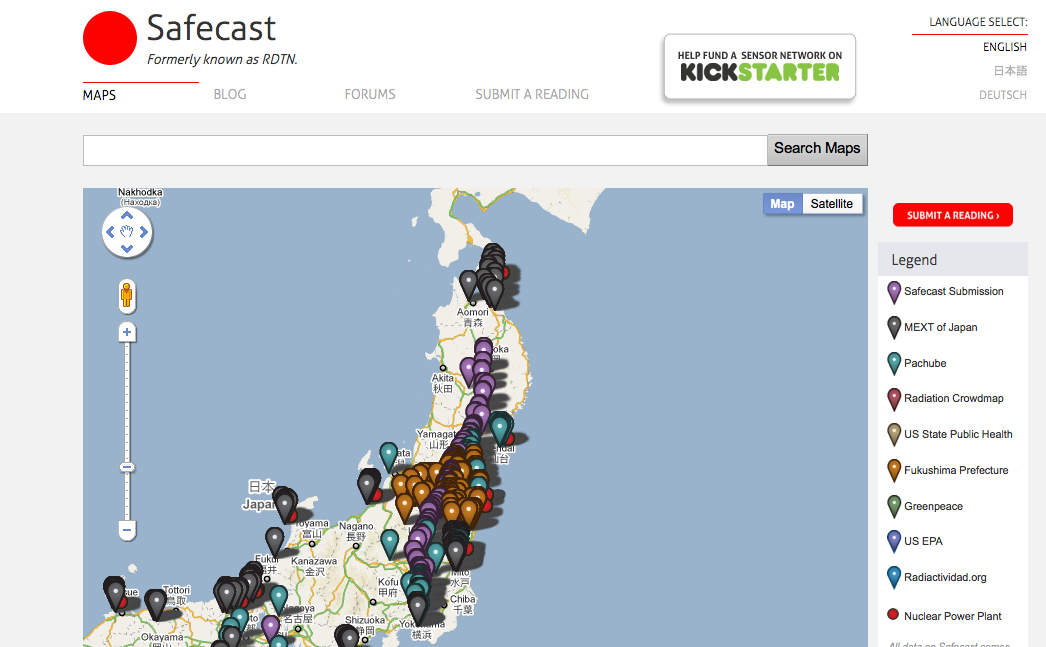Open the BLOG tab
This screenshot has height=647, width=1046.
230,95
